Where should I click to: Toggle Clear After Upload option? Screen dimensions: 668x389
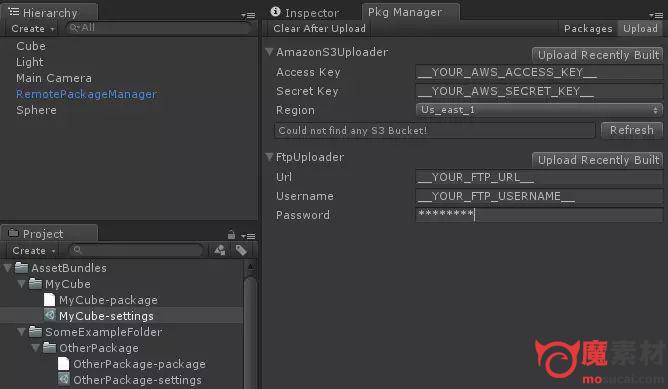click(x=320, y=29)
